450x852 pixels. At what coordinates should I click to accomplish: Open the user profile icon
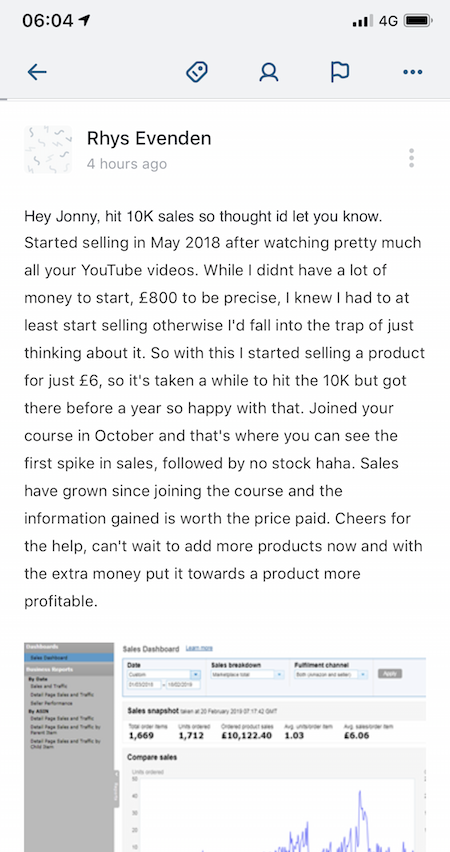268,72
